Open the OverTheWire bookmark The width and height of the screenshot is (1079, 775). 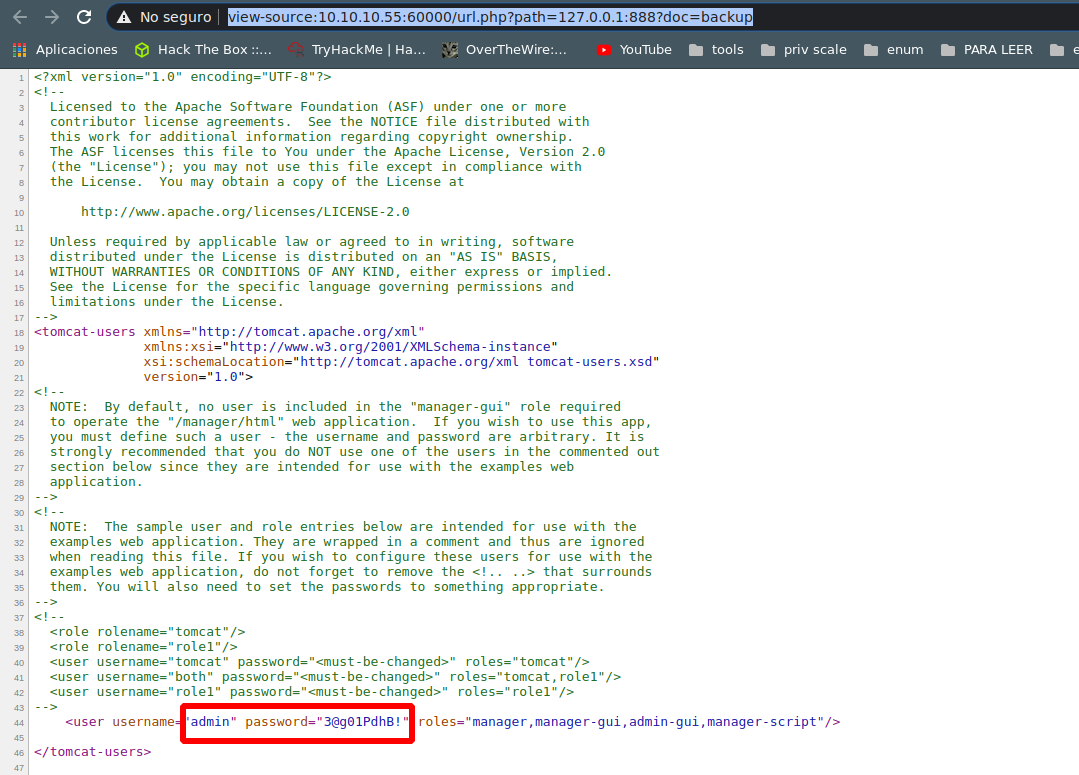[x=504, y=50]
